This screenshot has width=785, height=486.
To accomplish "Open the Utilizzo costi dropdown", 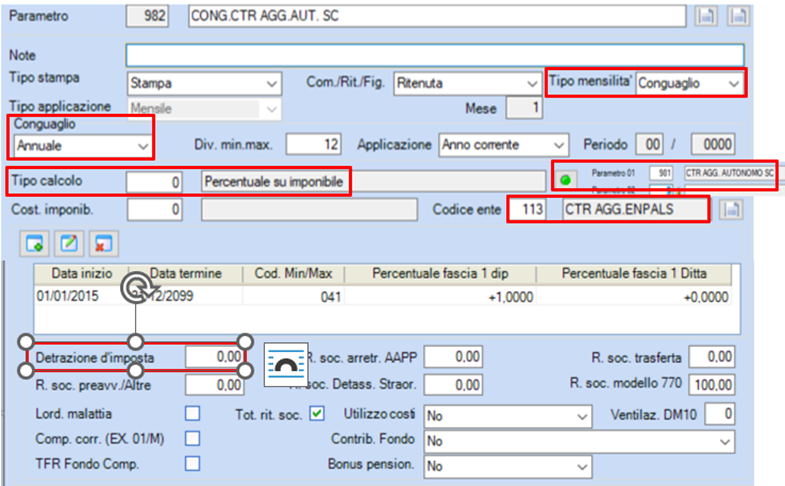I will coord(508,416).
